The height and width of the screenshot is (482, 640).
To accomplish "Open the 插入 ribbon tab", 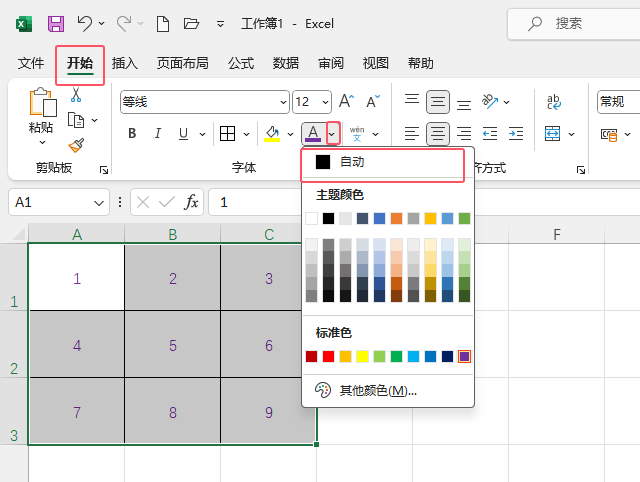I will (125, 63).
